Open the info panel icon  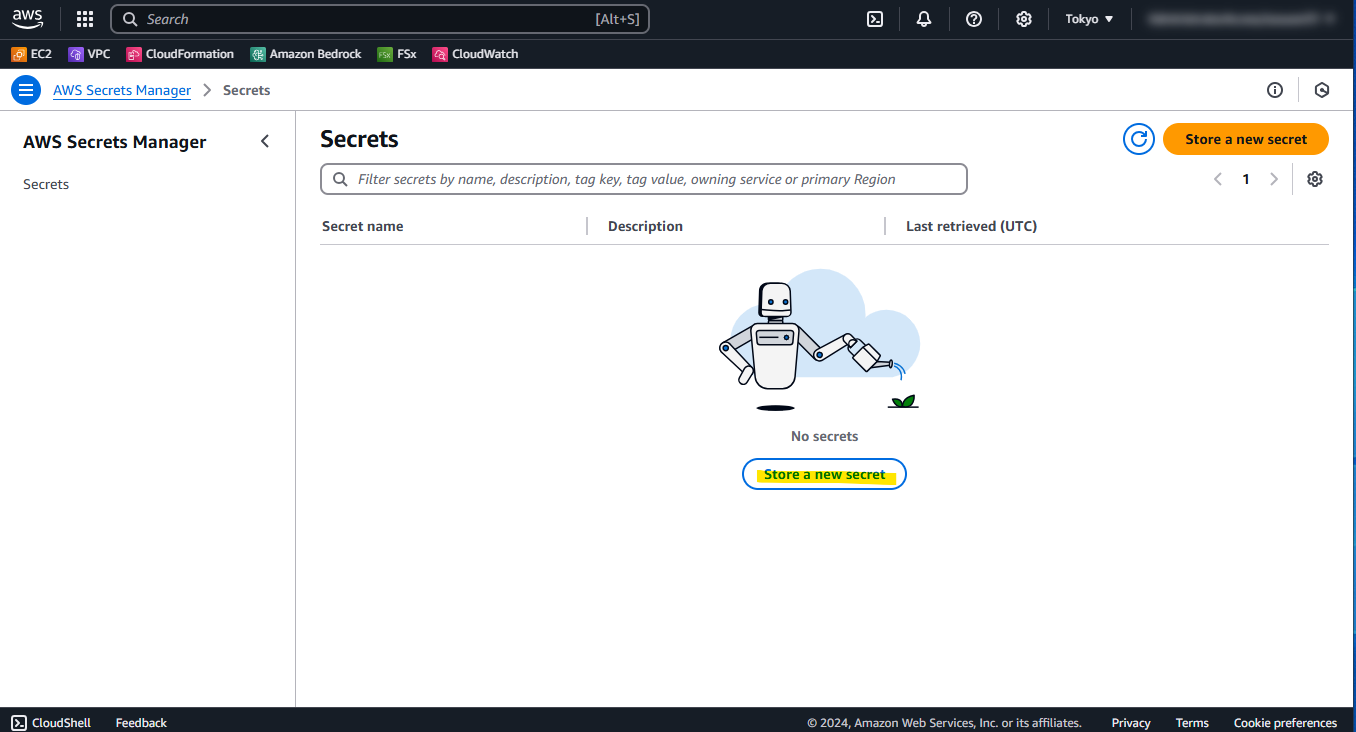point(1275,90)
